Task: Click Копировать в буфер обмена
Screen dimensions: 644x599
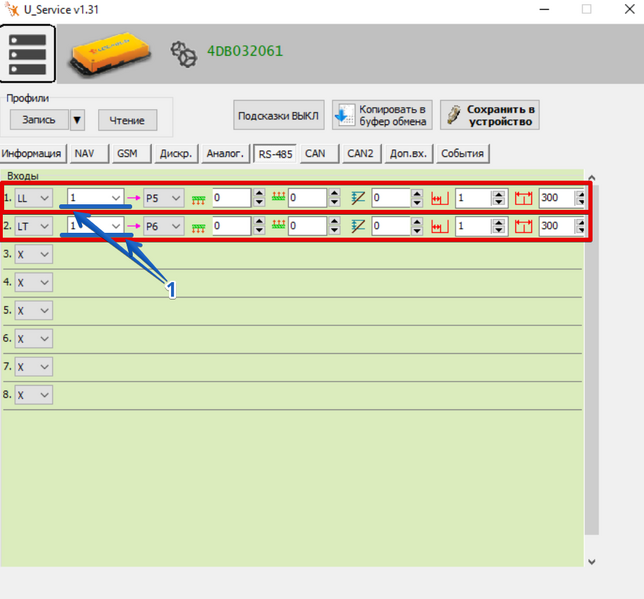Action: (x=382, y=115)
